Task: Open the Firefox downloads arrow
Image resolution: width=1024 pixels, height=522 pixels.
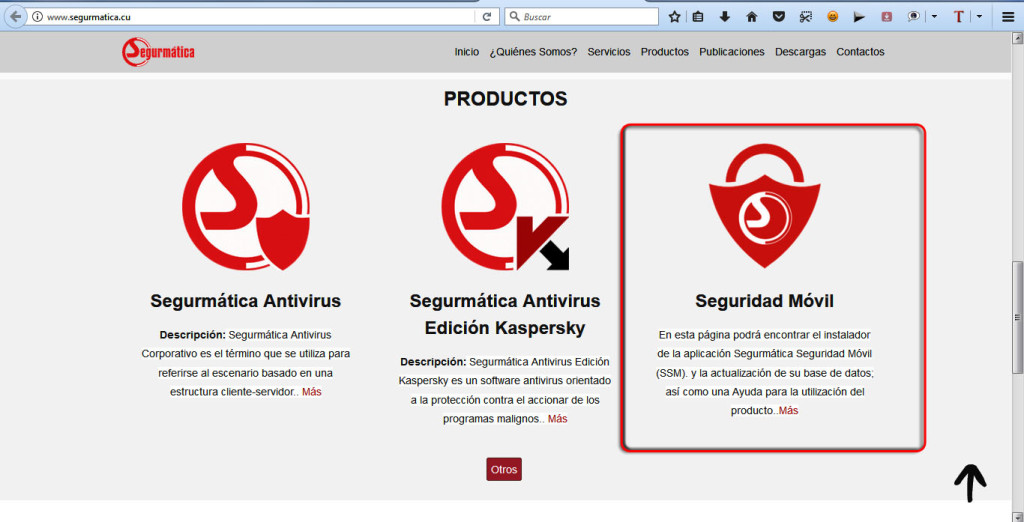Action: tap(725, 17)
